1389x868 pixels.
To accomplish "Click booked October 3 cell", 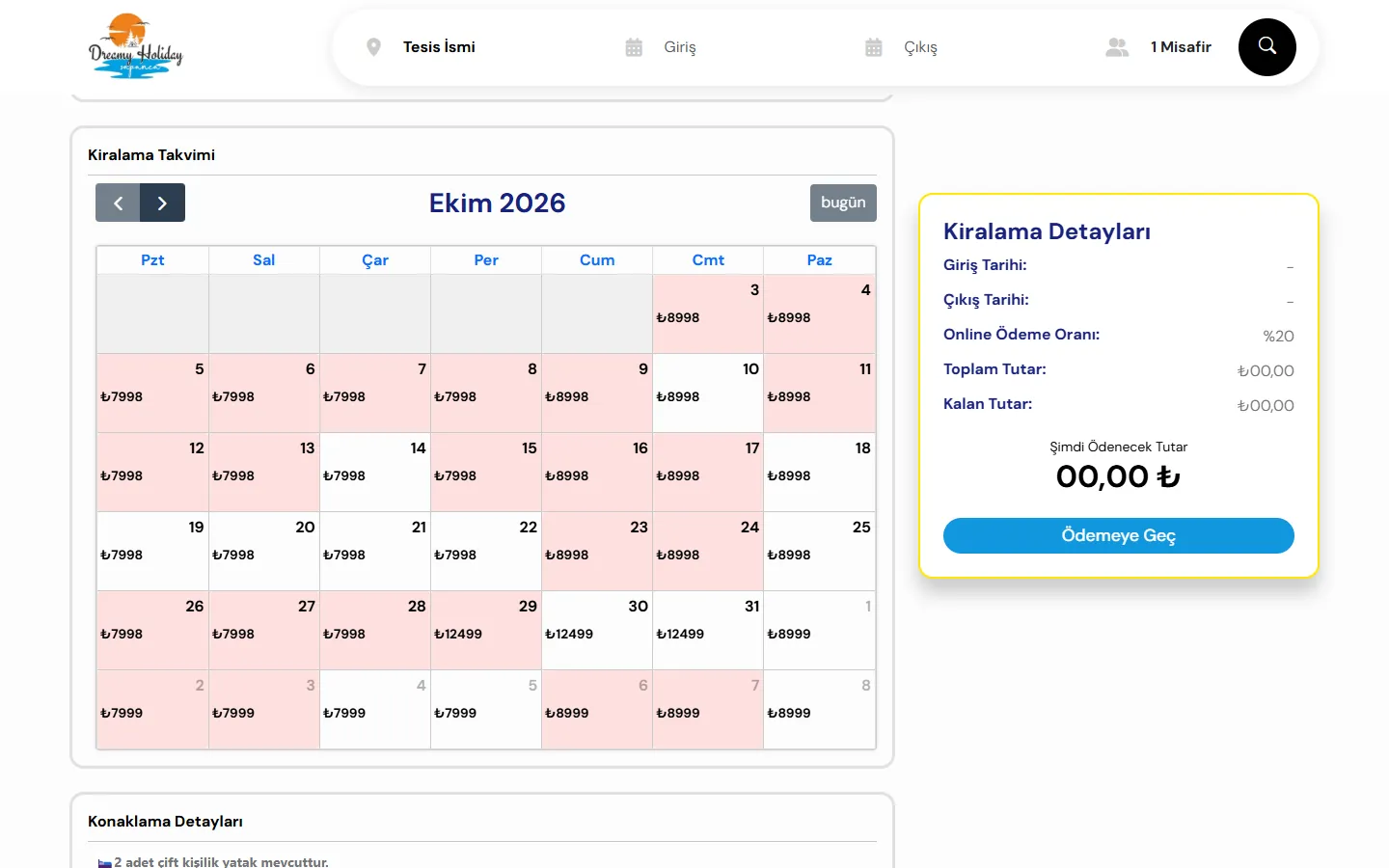I will coord(708,314).
